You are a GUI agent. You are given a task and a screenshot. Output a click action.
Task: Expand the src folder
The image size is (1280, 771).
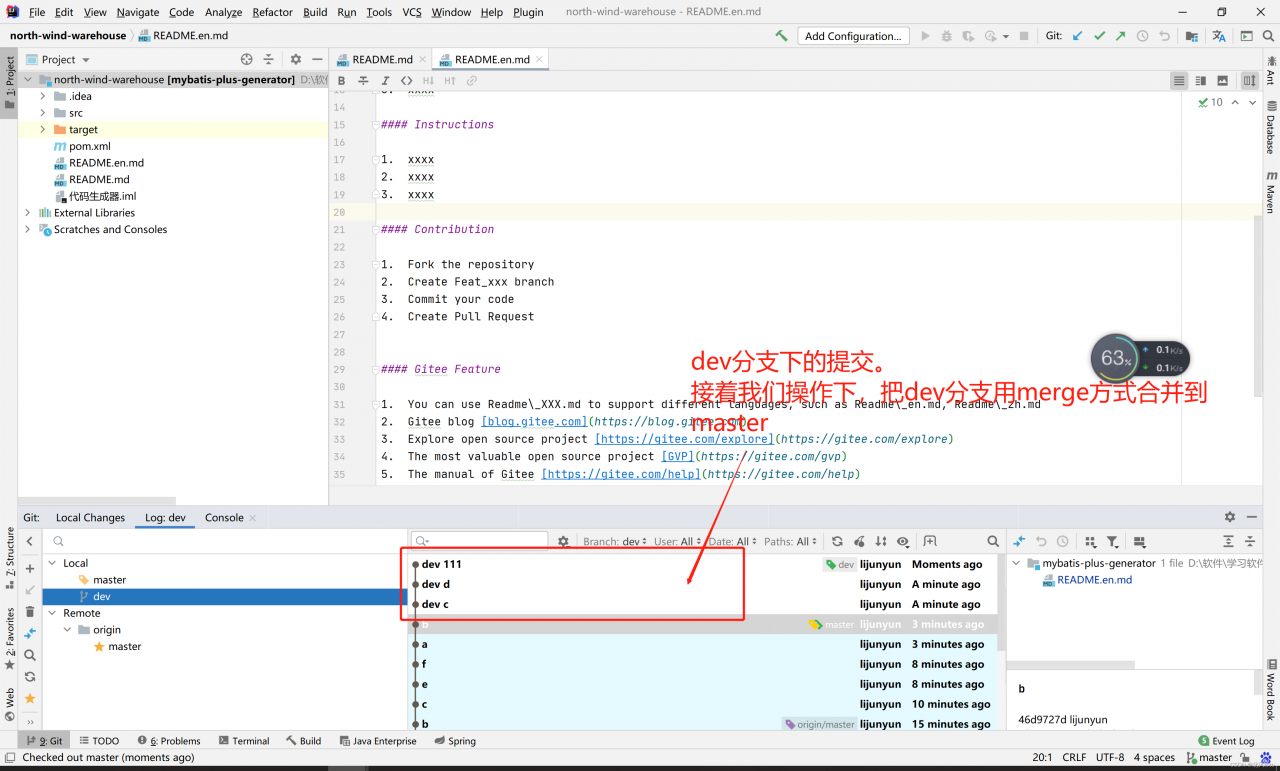click(43, 113)
